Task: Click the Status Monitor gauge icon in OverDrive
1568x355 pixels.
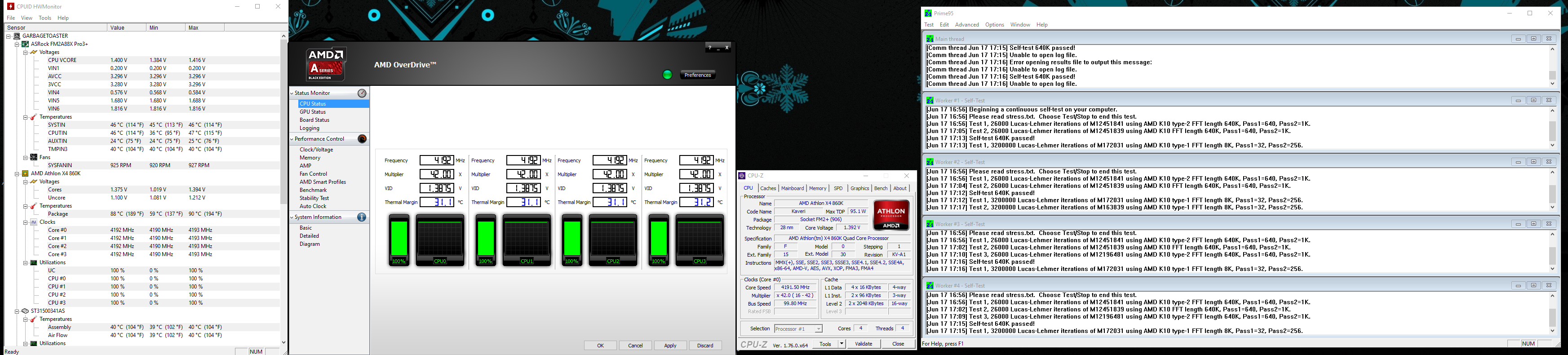Action: pyautogui.click(x=362, y=93)
